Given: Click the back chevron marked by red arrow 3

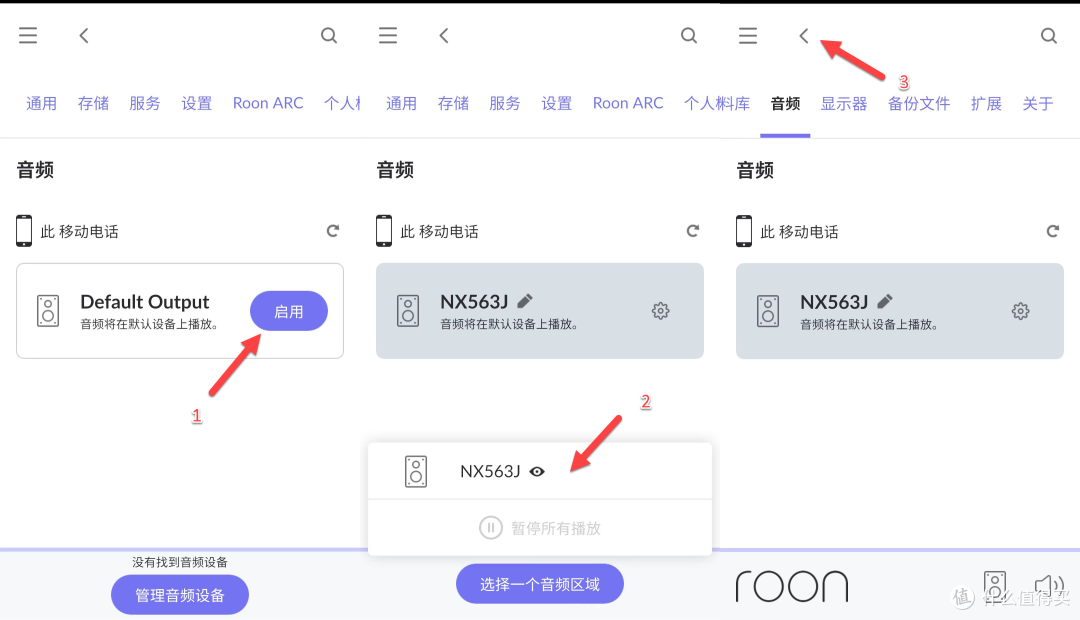Looking at the screenshot, I should [x=803, y=35].
